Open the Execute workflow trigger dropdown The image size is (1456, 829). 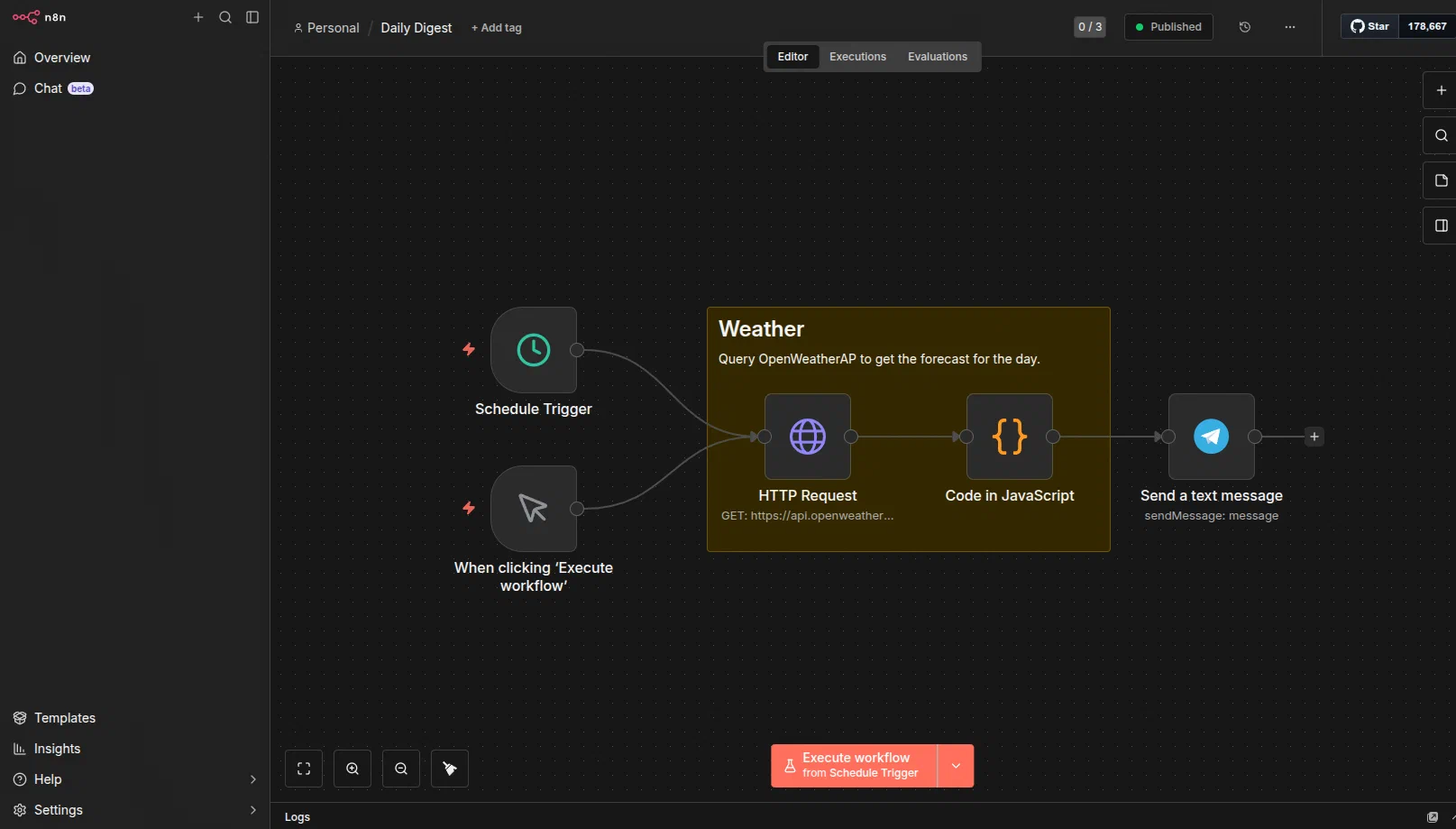pos(956,766)
